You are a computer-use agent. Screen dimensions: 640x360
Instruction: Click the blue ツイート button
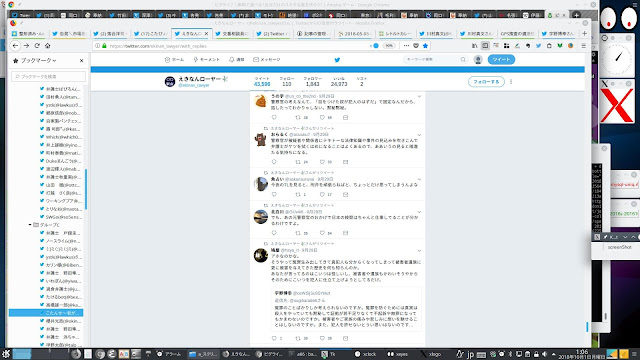click(501, 60)
